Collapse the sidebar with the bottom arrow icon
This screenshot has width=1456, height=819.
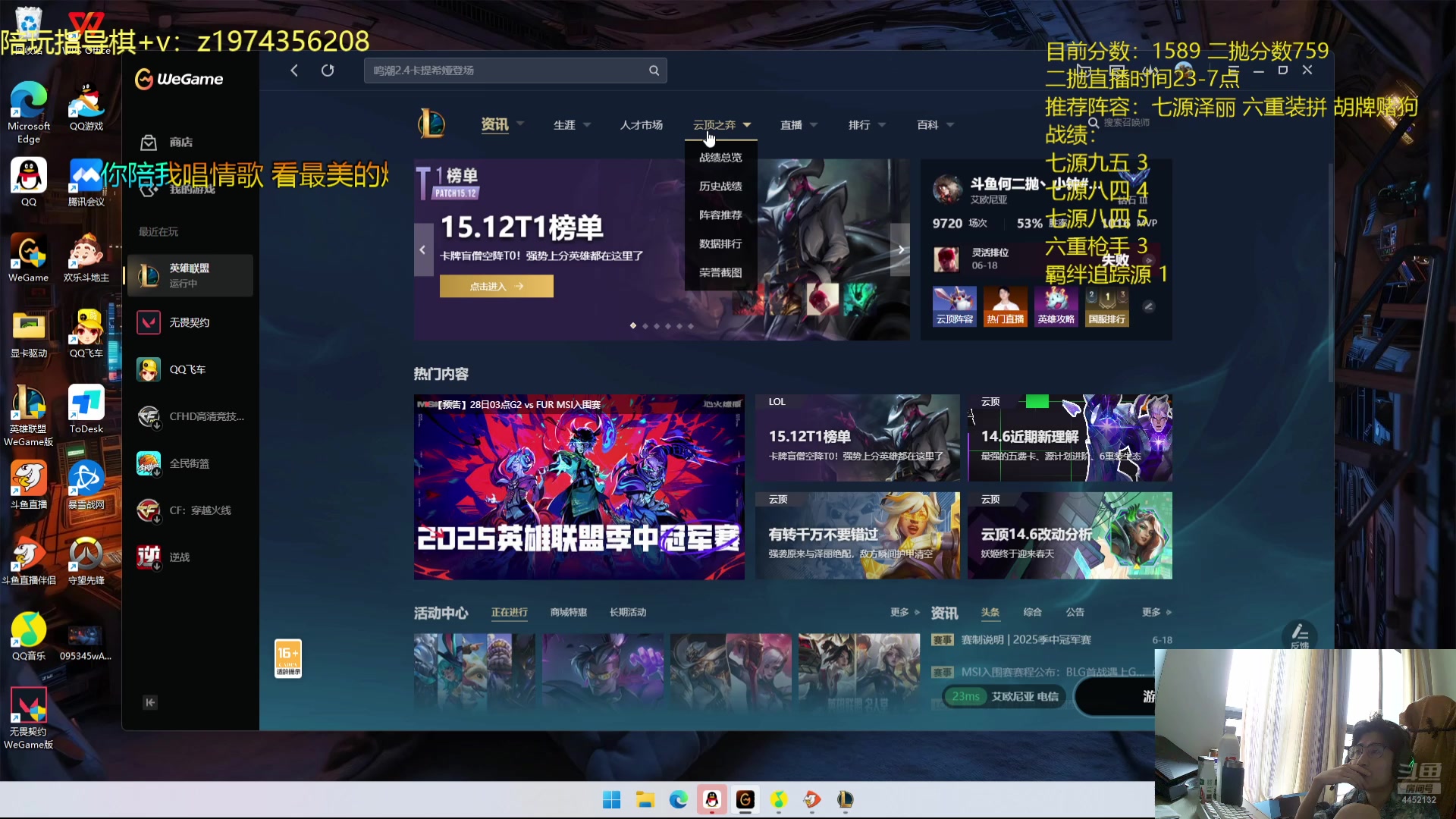150,702
